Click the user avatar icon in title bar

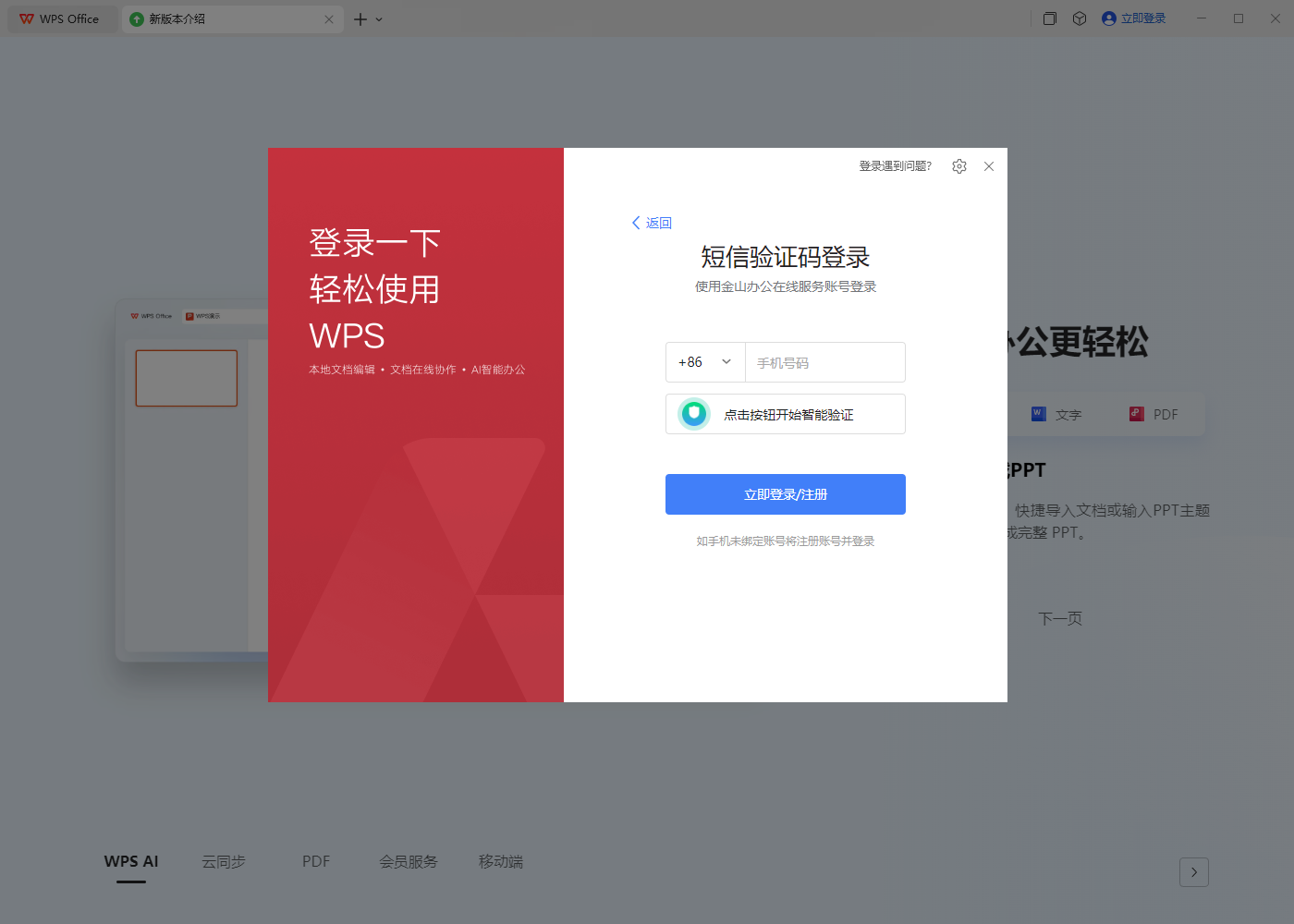point(1109,18)
